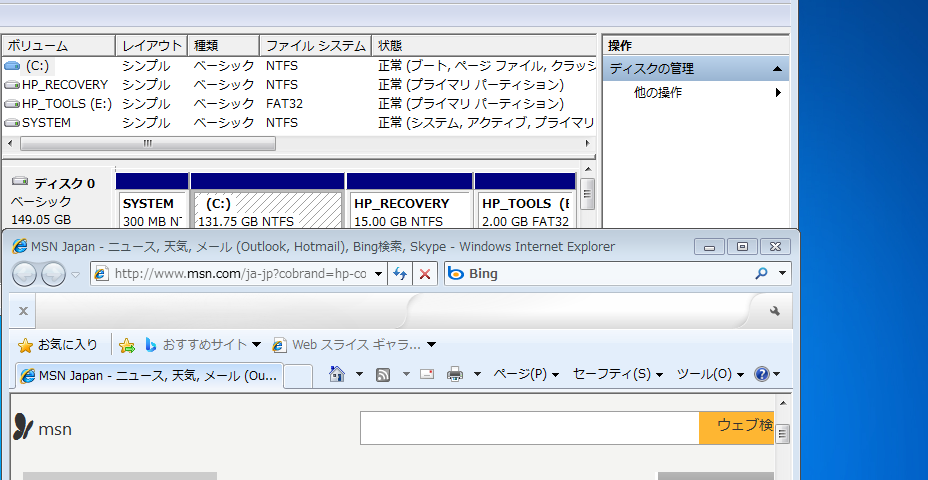Sort by the ボリューム column header
The image size is (928, 480).
(59, 46)
